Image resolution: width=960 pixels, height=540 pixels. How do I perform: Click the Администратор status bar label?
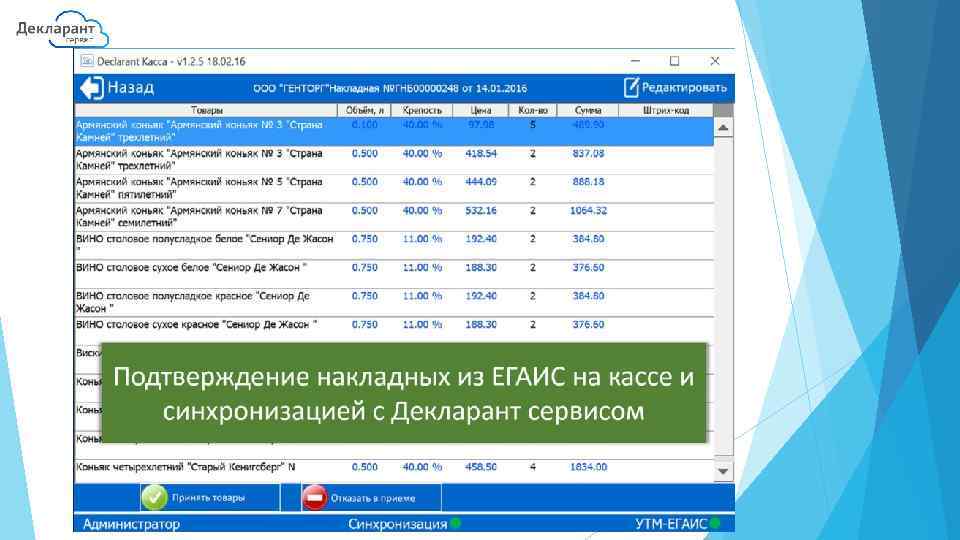point(131,524)
